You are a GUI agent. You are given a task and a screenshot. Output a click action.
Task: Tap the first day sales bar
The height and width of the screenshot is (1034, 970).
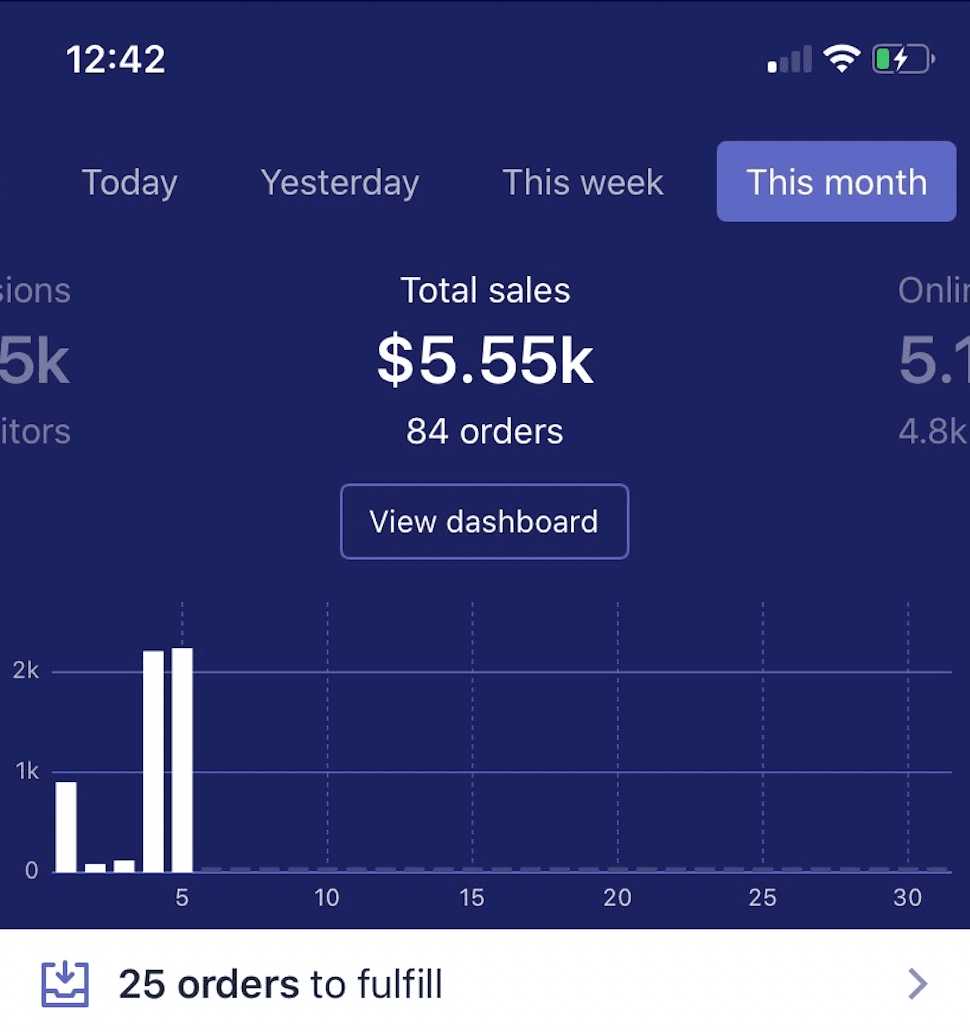pyautogui.click(x=66, y=826)
